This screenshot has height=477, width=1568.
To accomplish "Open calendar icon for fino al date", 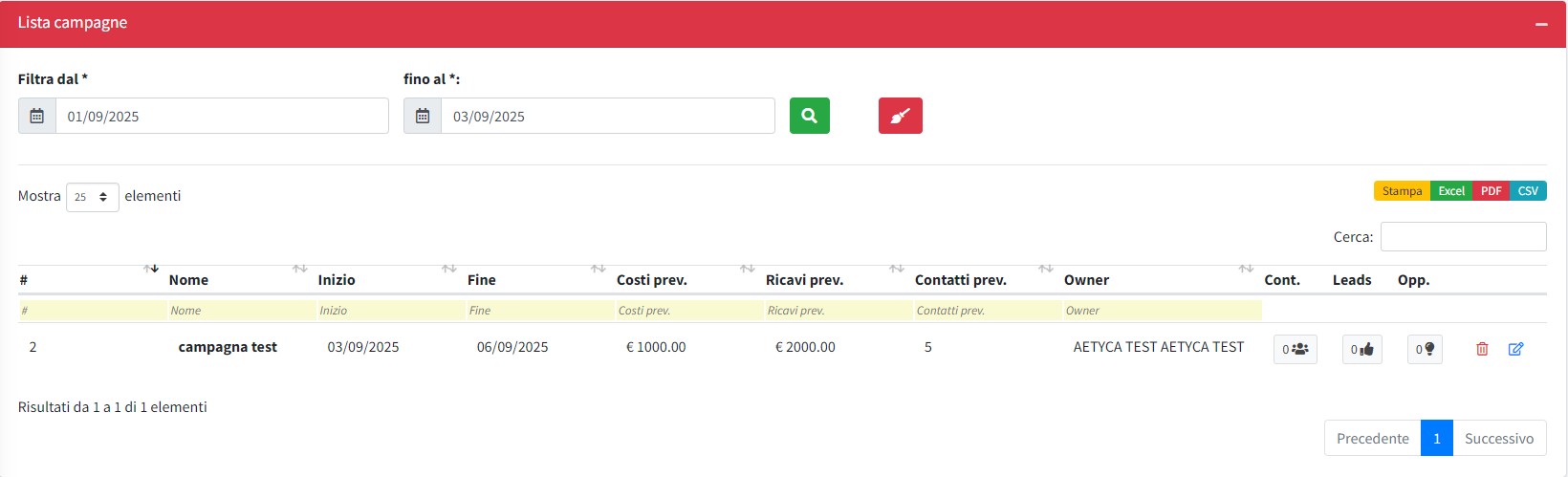I will (x=423, y=116).
